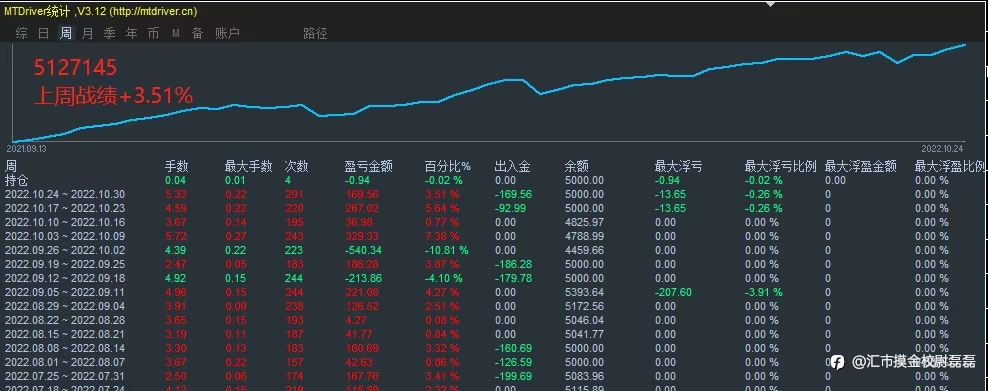Click the 2022.10.24 chart end date
988x391 pixels.
tap(943, 149)
